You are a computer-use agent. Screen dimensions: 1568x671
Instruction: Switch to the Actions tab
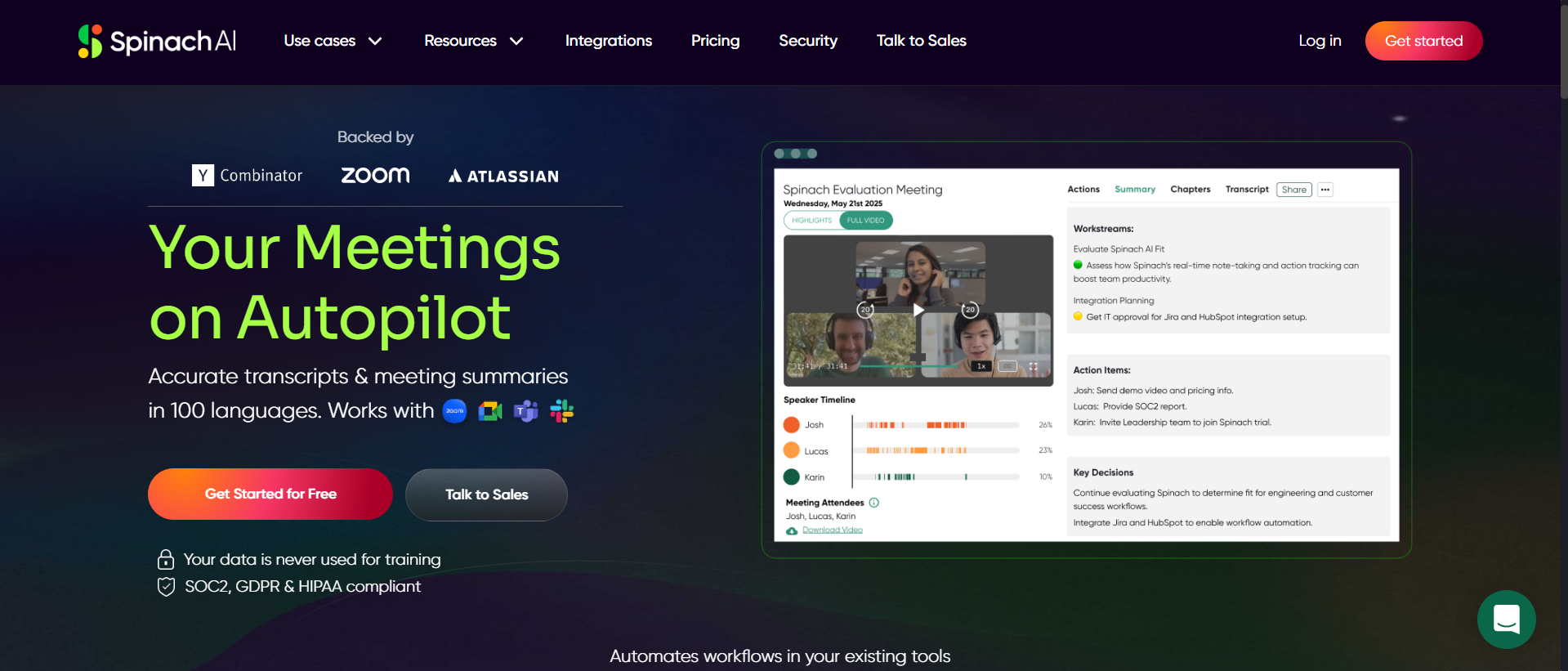pos(1083,190)
